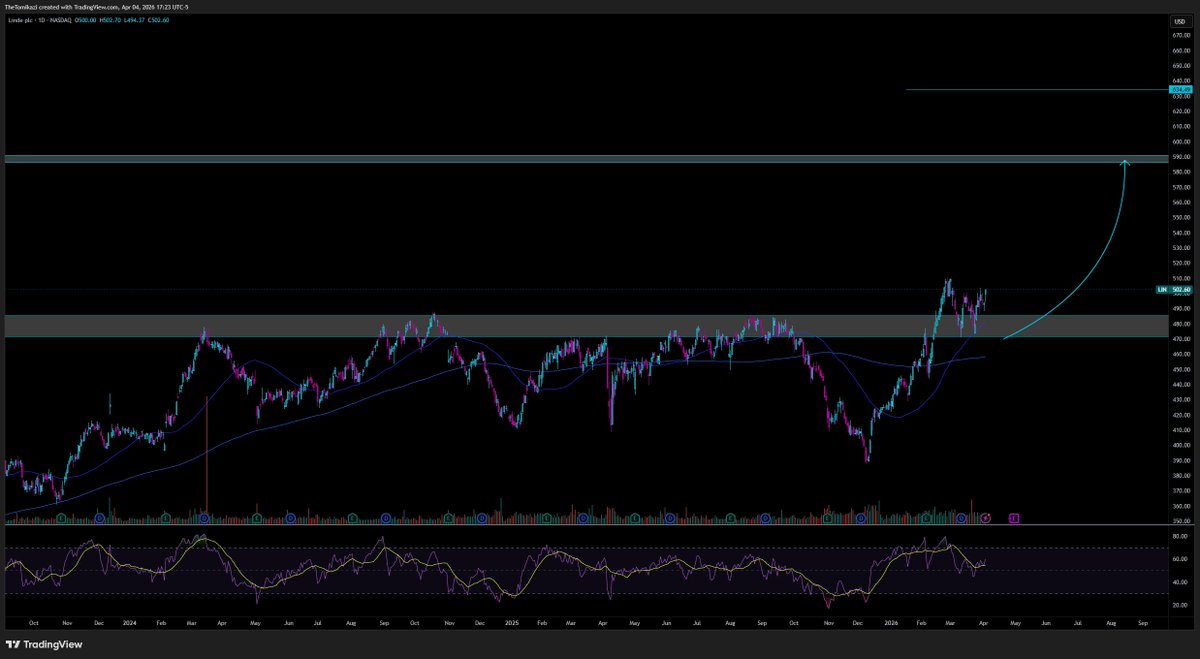1200x659 pixels.
Task: Click the pink upcoming earnings E marker
Action: point(1014,518)
